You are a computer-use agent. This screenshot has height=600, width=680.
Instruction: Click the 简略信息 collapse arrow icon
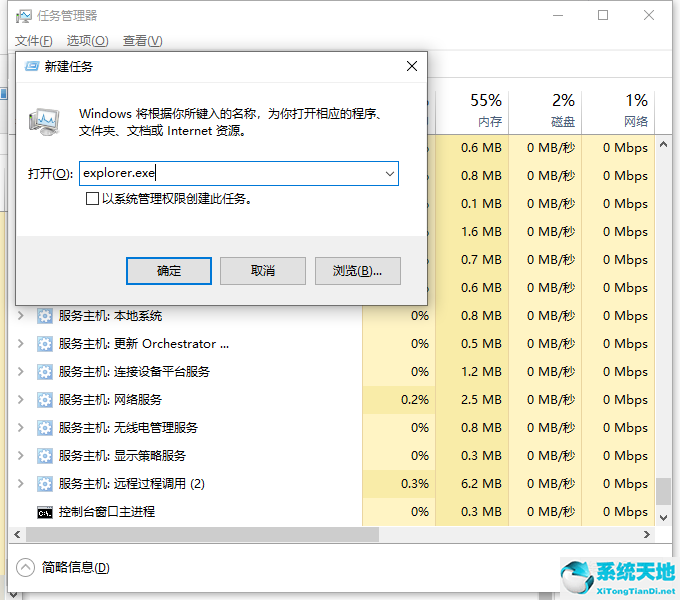(x=25, y=567)
